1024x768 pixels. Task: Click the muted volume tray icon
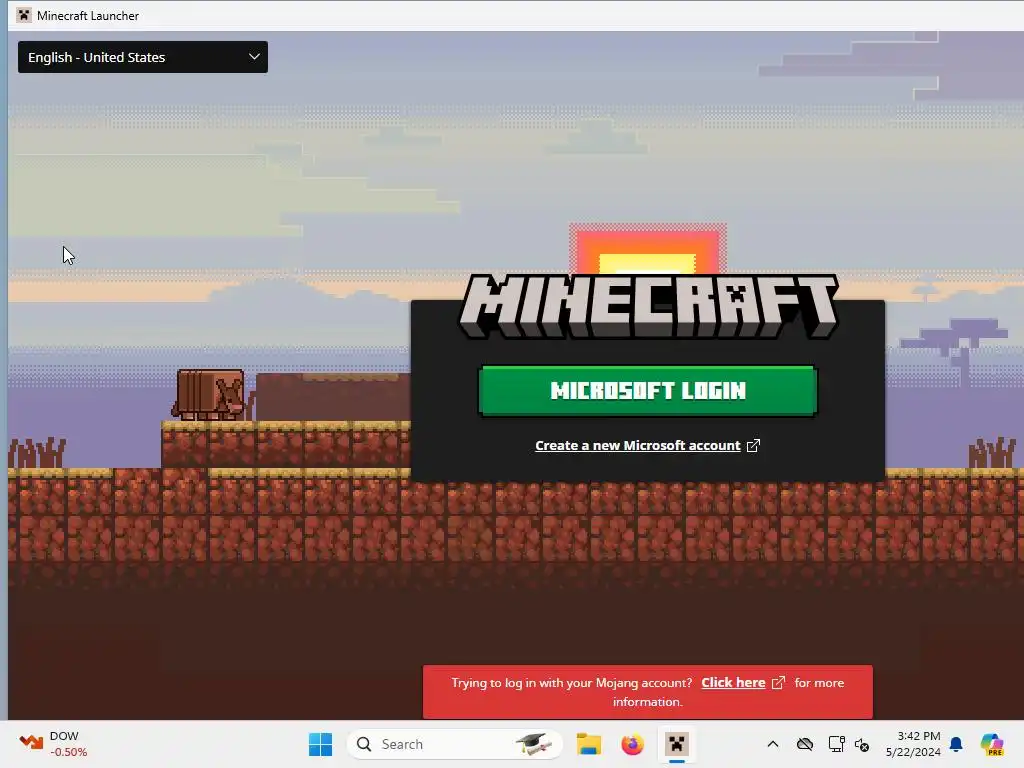pos(862,744)
